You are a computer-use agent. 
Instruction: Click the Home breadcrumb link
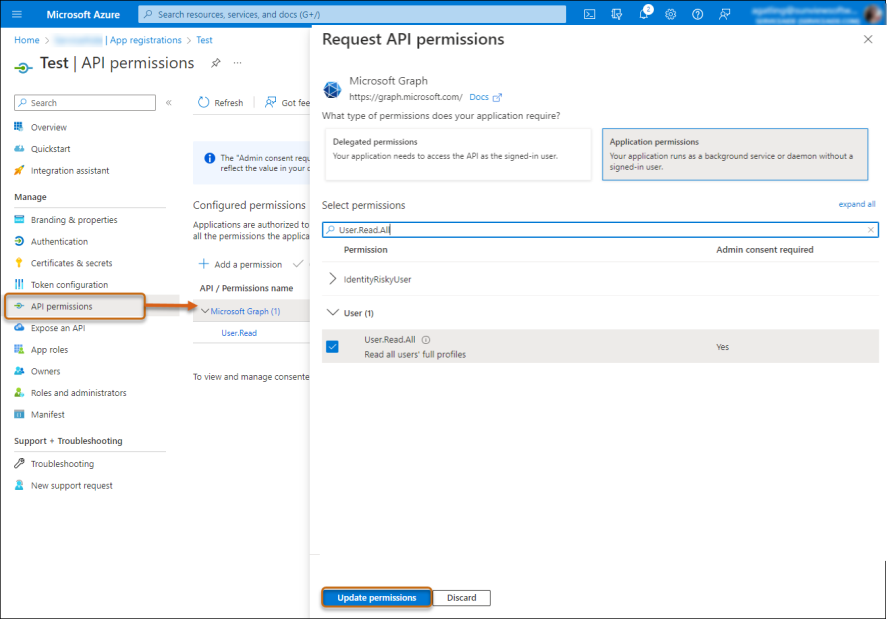point(27,40)
